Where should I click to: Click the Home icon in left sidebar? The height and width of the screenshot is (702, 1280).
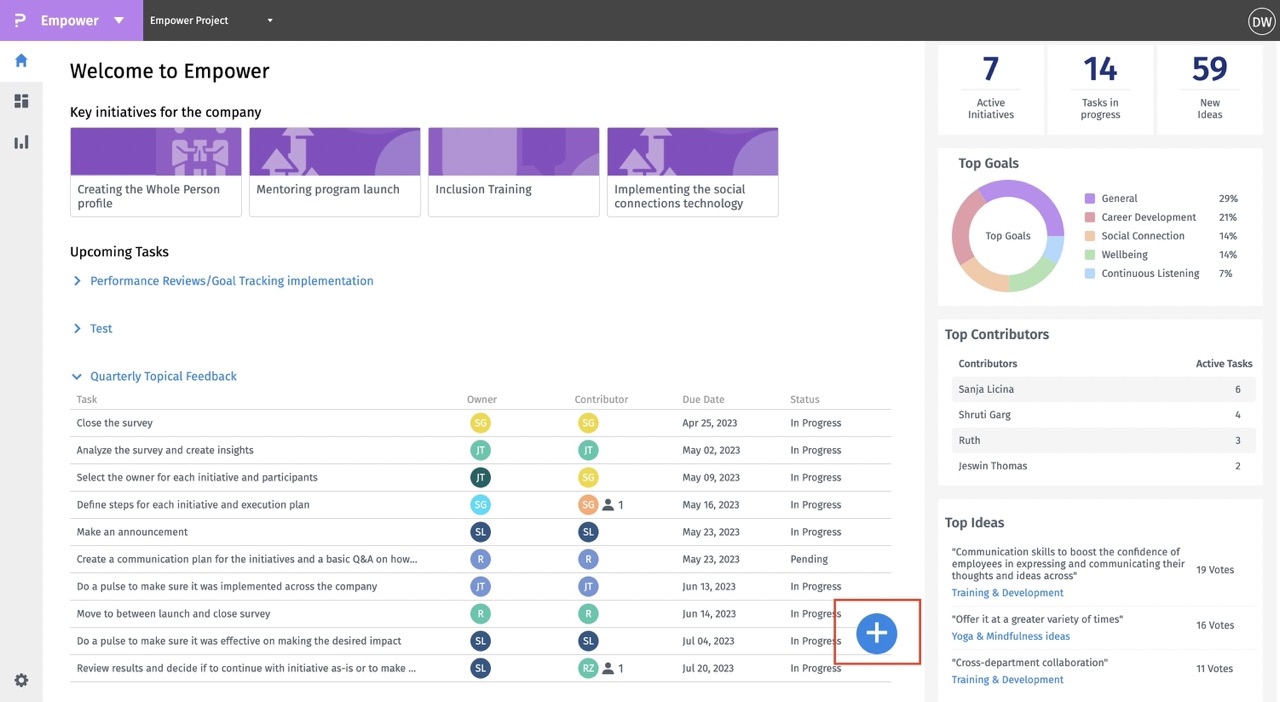21,61
